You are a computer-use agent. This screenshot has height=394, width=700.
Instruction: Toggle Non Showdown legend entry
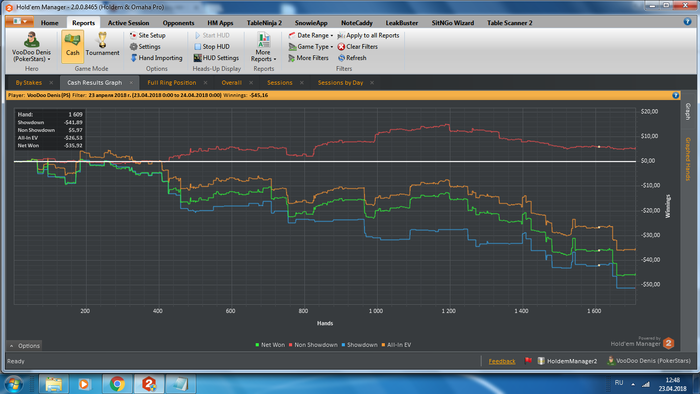(x=313, y=345)
